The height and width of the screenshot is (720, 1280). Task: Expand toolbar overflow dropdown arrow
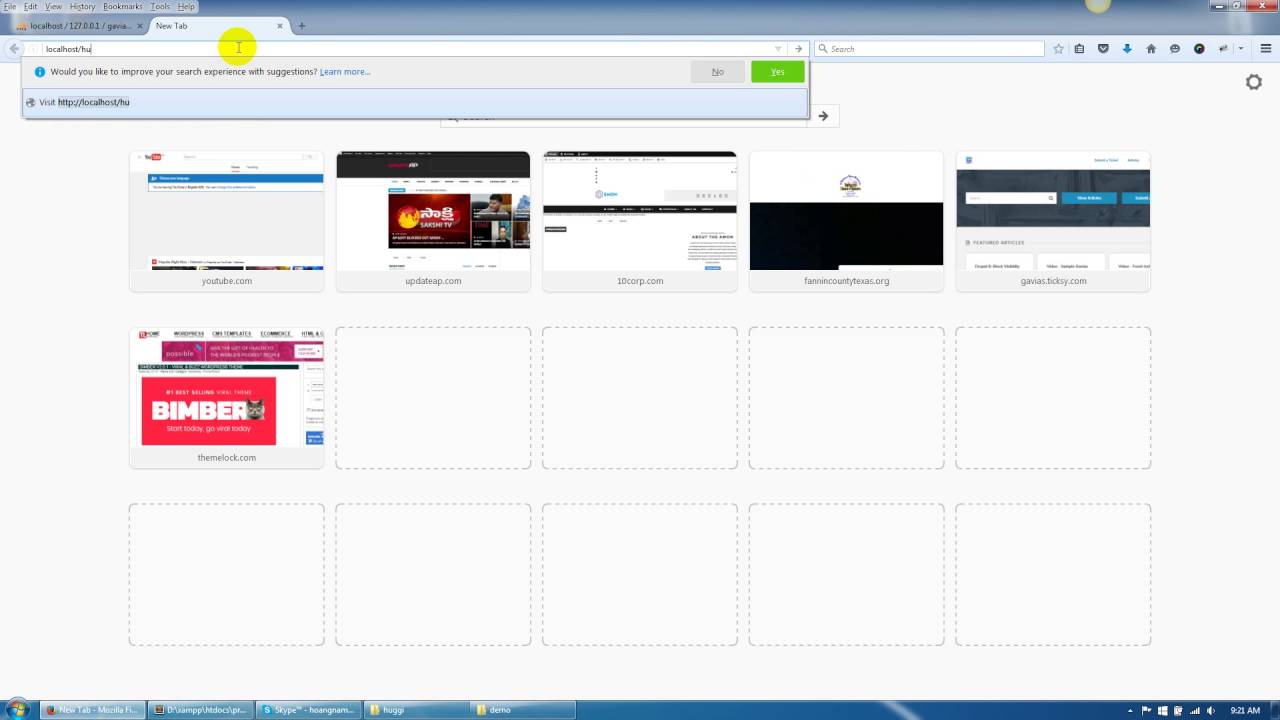[1241, 49]
